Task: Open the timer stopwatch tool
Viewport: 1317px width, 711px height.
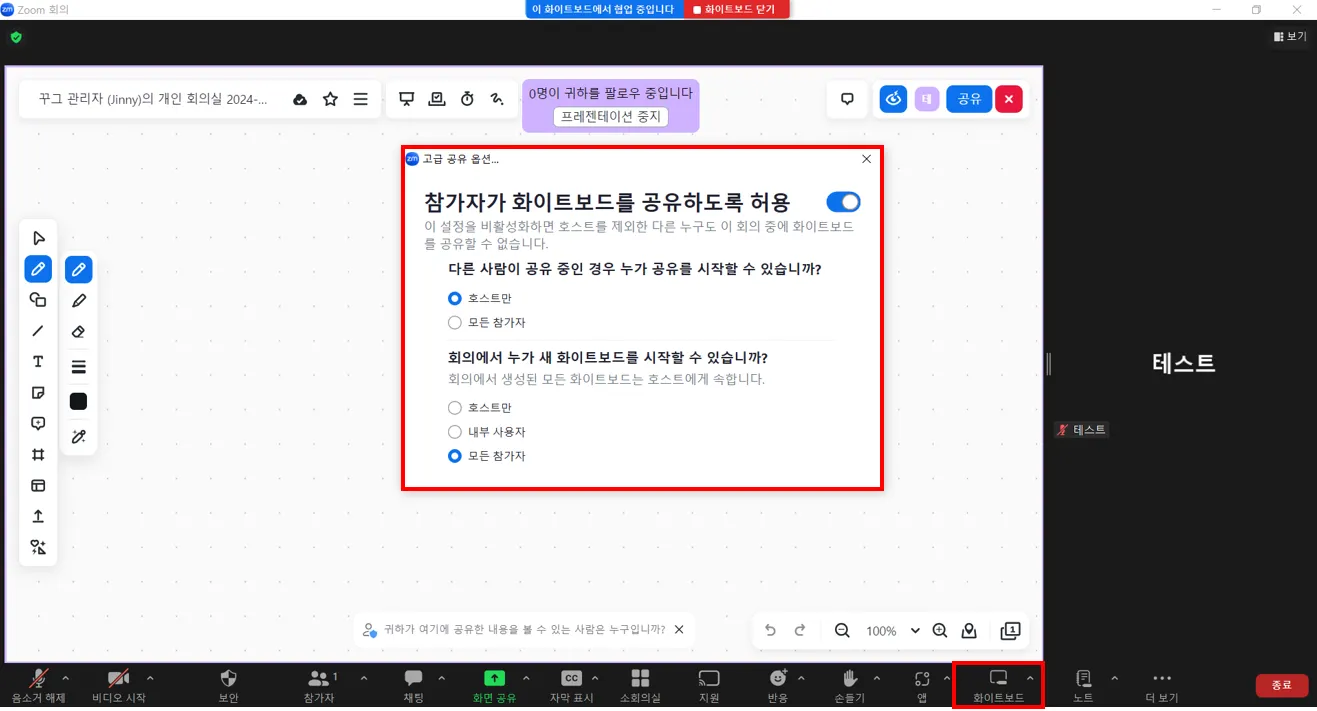Action: [467, 100]
